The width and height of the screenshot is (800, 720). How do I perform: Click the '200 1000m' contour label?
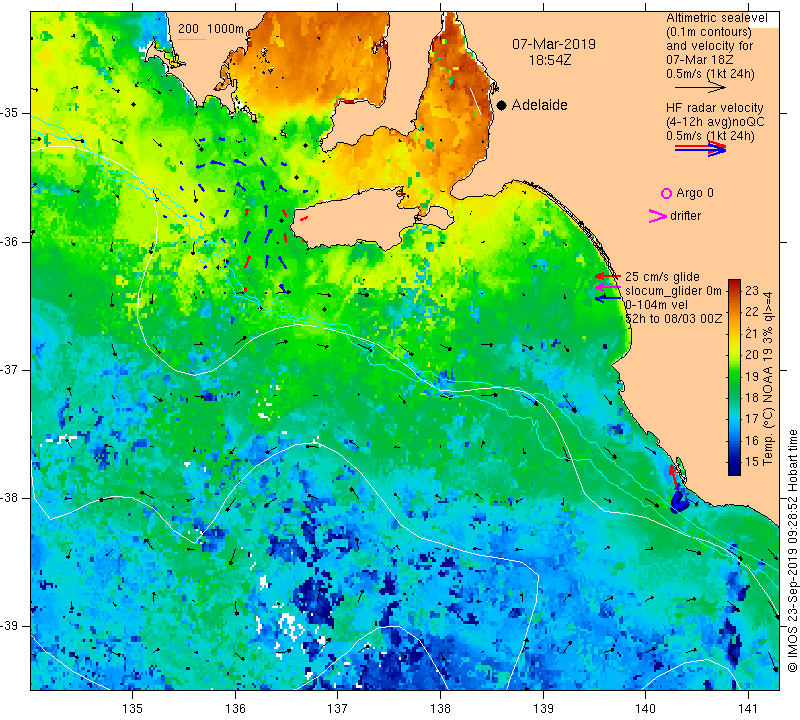pos(211,29)
